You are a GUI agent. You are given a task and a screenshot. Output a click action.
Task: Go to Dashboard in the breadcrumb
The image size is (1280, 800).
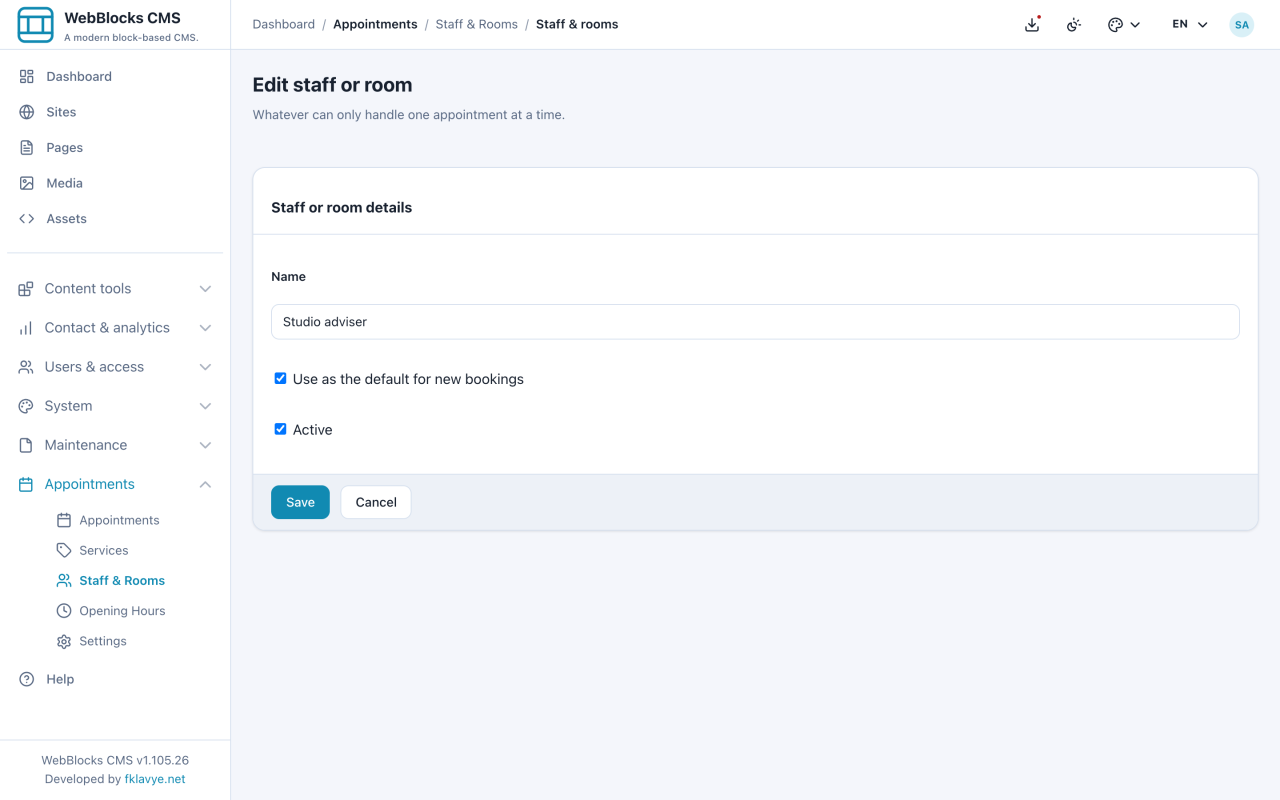tap(284, 24)
